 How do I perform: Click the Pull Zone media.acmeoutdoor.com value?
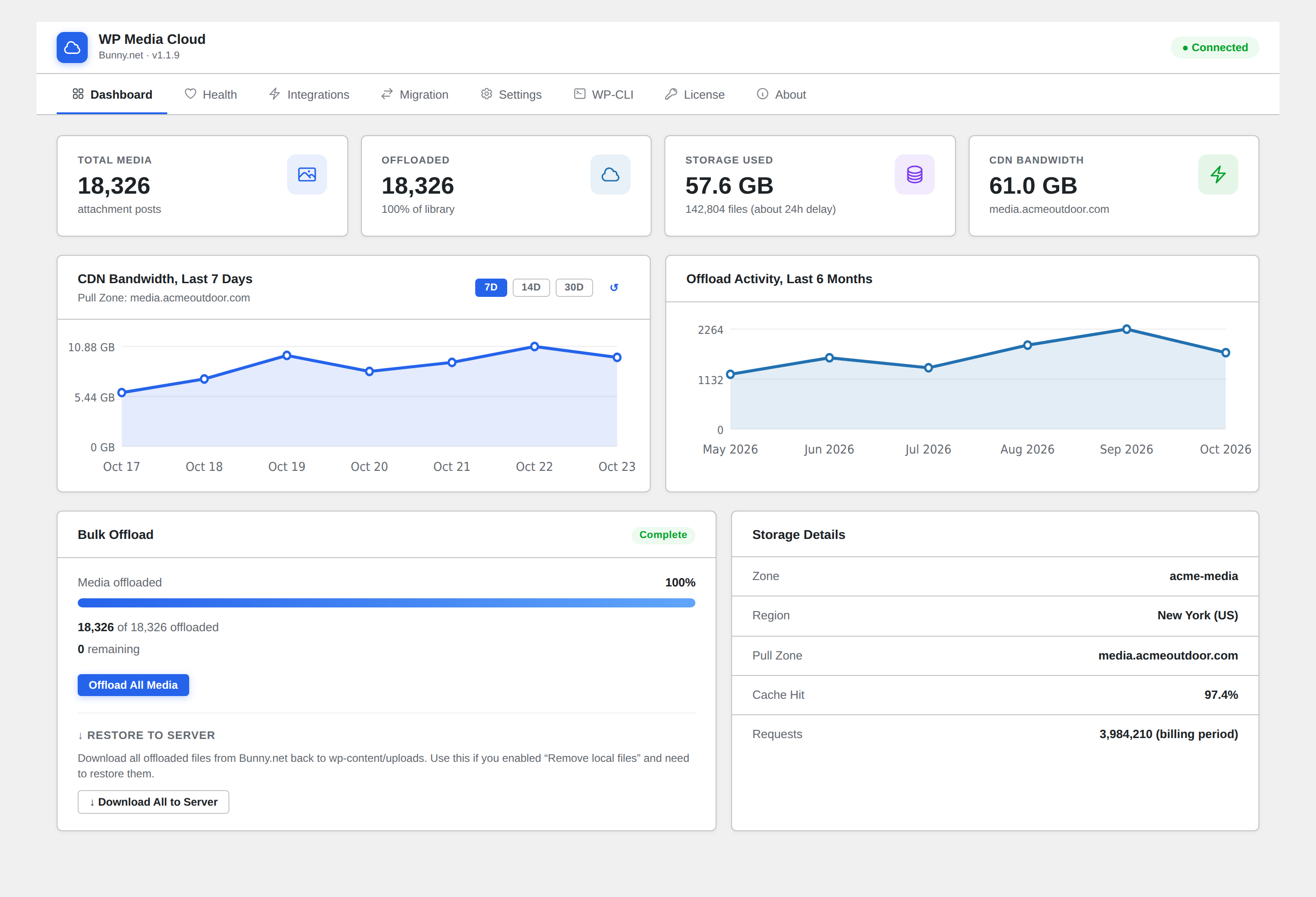(1167, 655)
